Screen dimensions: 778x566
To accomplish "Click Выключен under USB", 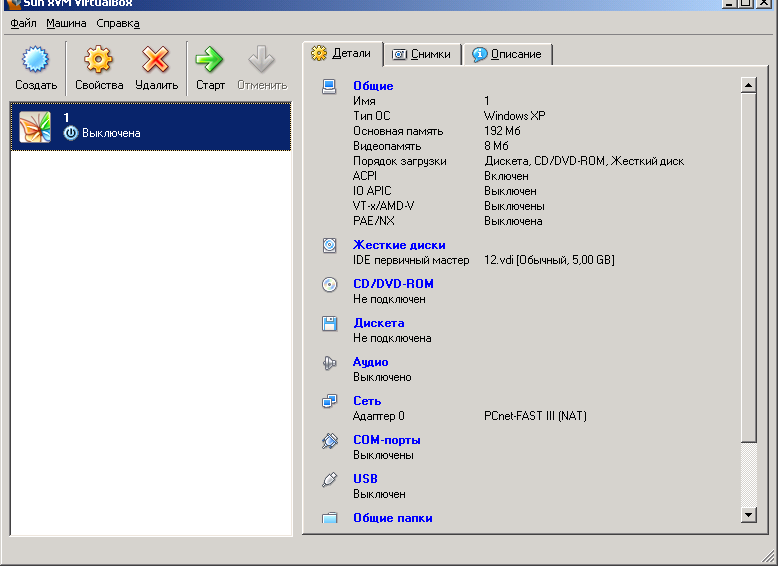I will click(379, 494).
